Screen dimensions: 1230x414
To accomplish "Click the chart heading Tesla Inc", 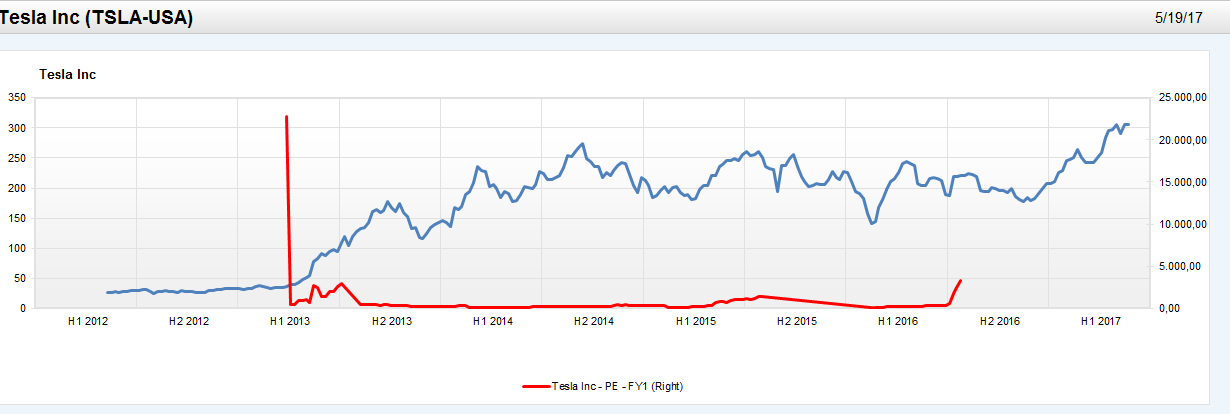I will 67,75.
